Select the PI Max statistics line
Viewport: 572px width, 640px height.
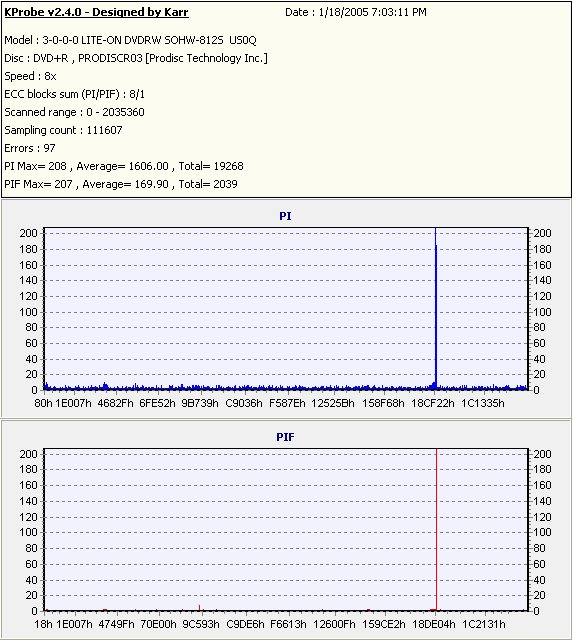click(124, 166)
